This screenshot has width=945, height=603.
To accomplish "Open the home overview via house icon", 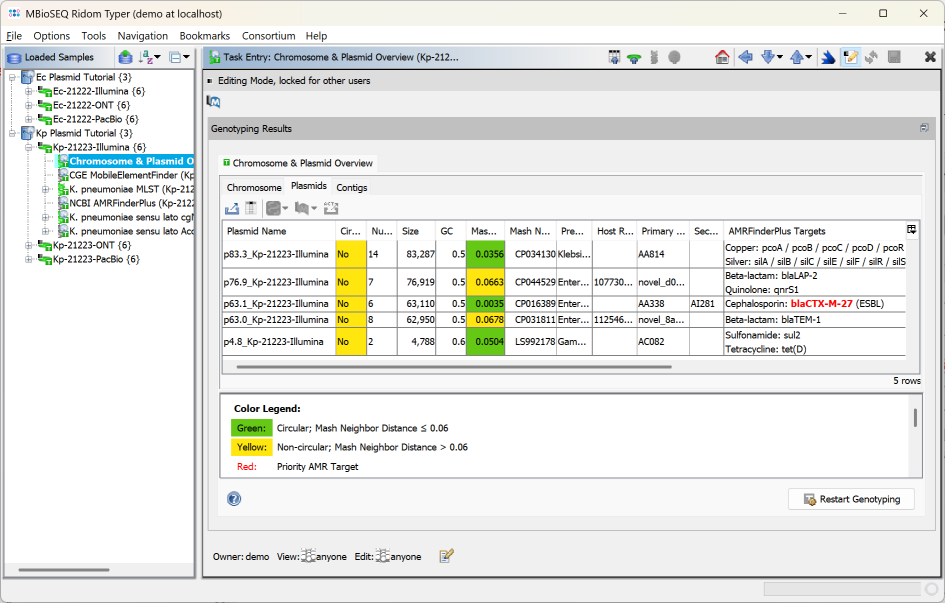I will pos(722,57).
